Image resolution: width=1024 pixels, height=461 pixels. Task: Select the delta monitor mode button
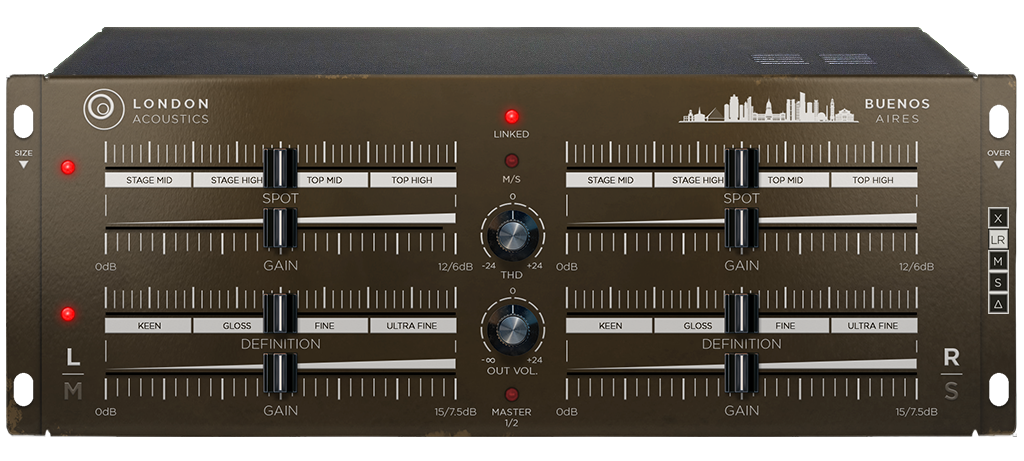pyautogui.click(x=997, y=304)
